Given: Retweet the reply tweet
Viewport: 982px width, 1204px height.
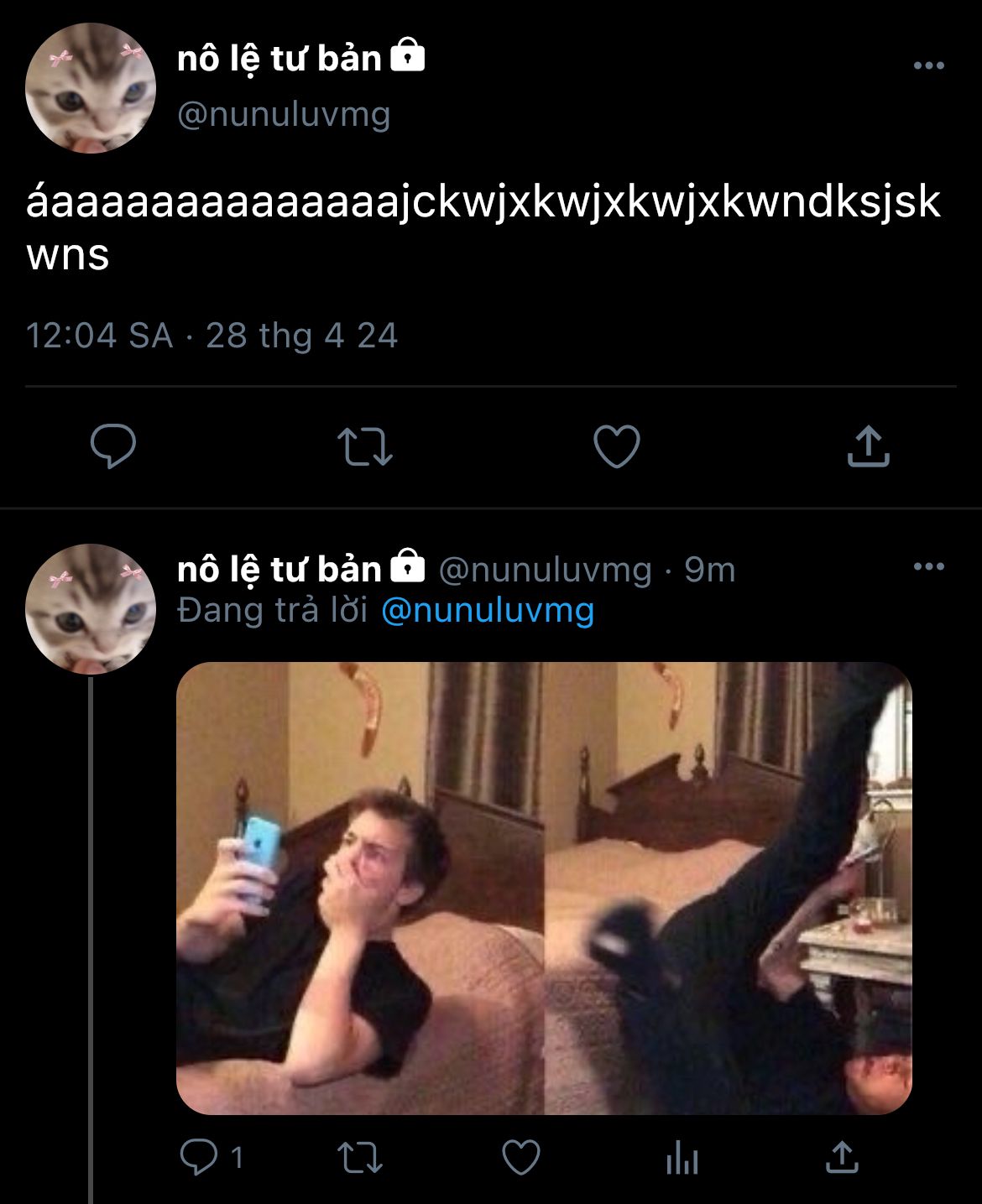Looking at the screenshot, I should [360, 1158].
